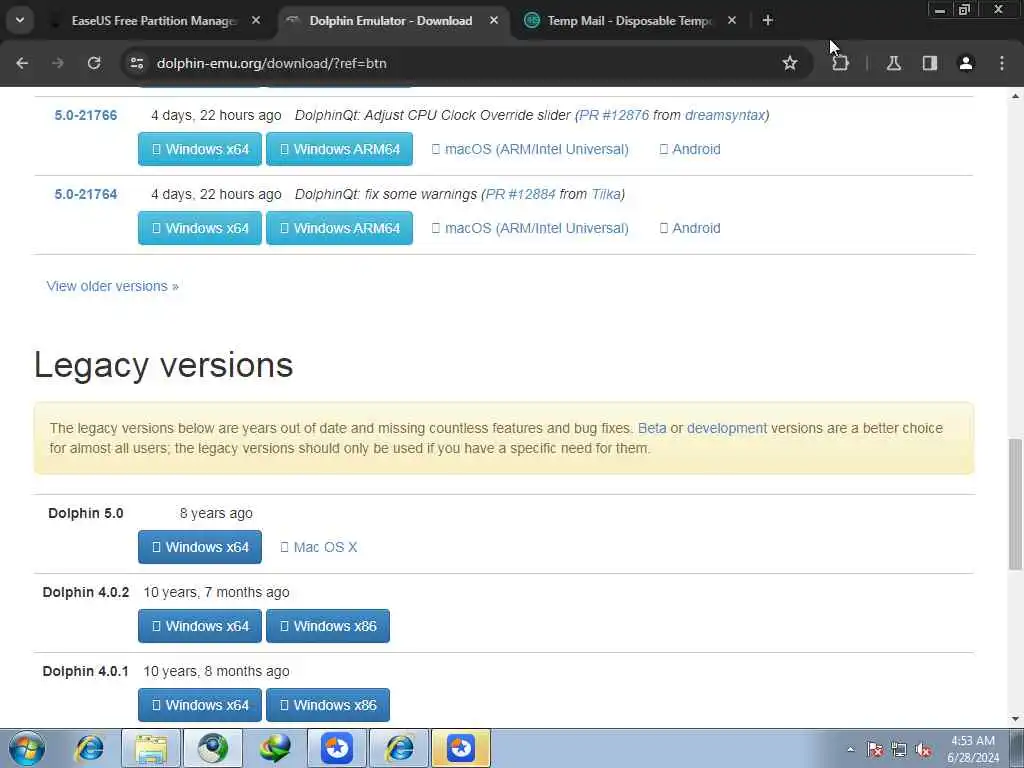
Task: Open version 5.0-21764 link
Action: [86, 195]
